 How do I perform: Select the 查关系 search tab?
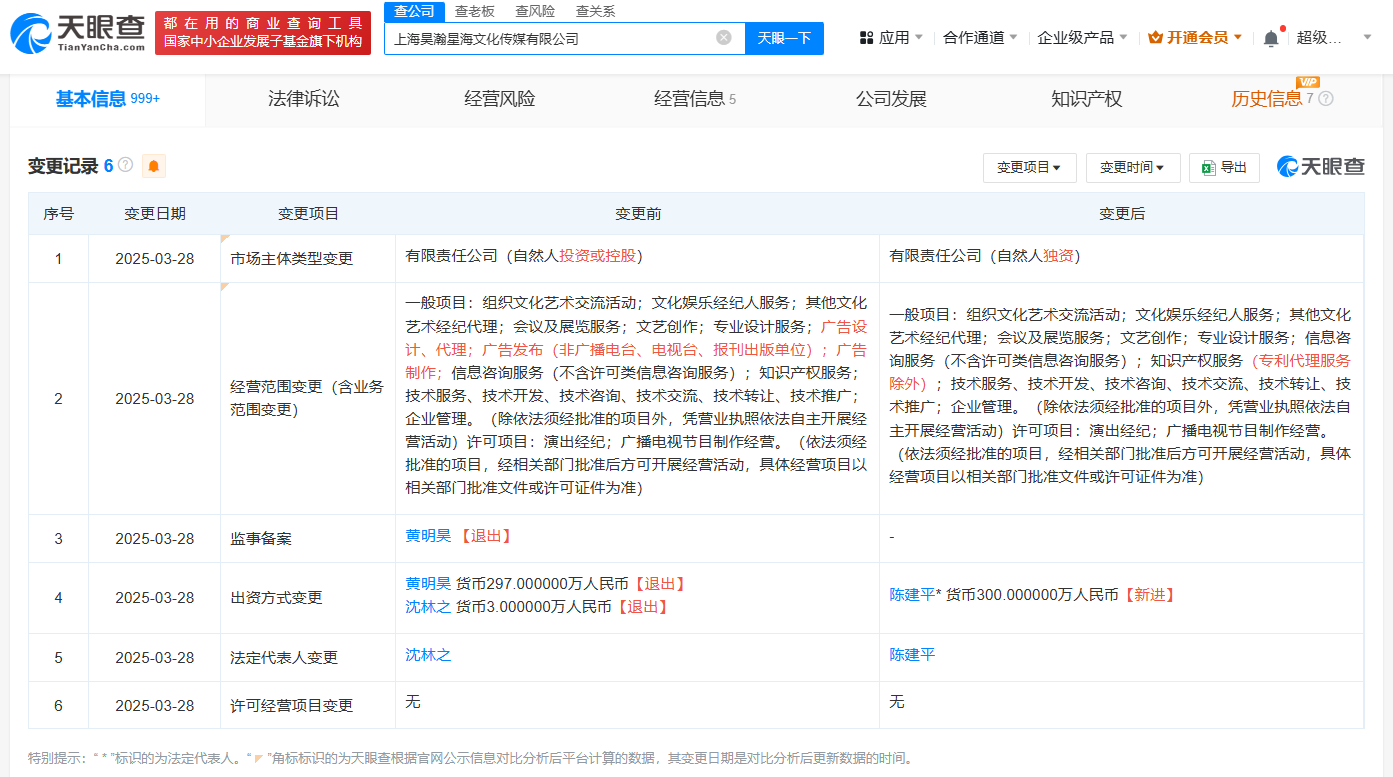(595, 11)
